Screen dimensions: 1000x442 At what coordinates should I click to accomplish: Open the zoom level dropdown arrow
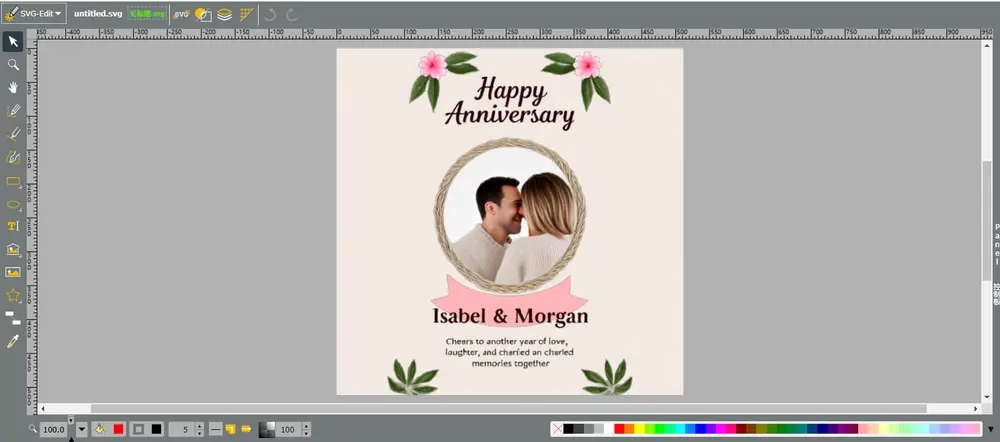pos(82,430)
